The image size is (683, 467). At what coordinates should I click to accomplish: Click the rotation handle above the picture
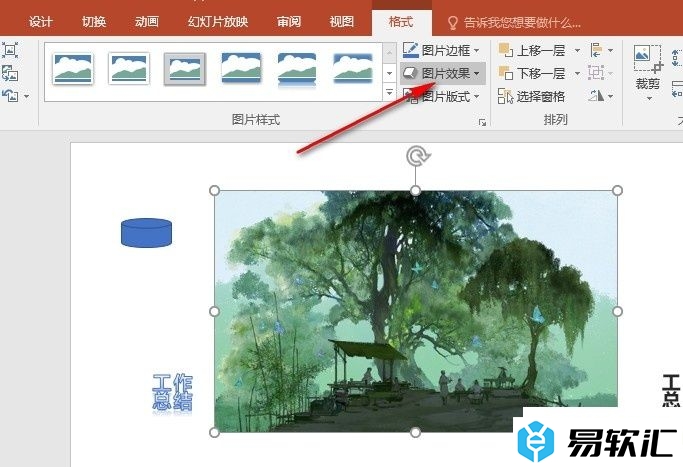click(x=416, y=155)
